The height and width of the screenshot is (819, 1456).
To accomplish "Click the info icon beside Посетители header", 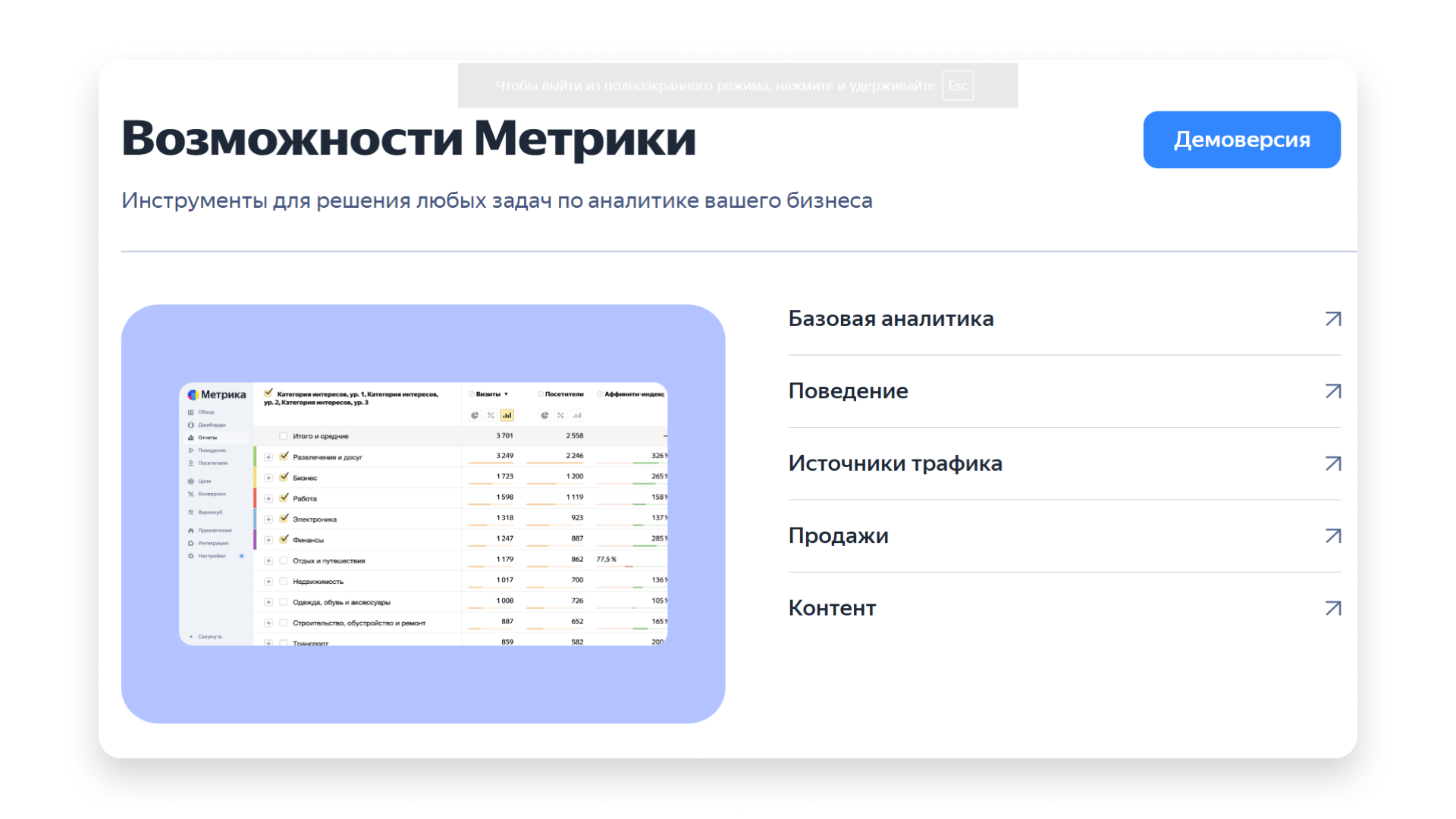I will click(x=541, y=394).
